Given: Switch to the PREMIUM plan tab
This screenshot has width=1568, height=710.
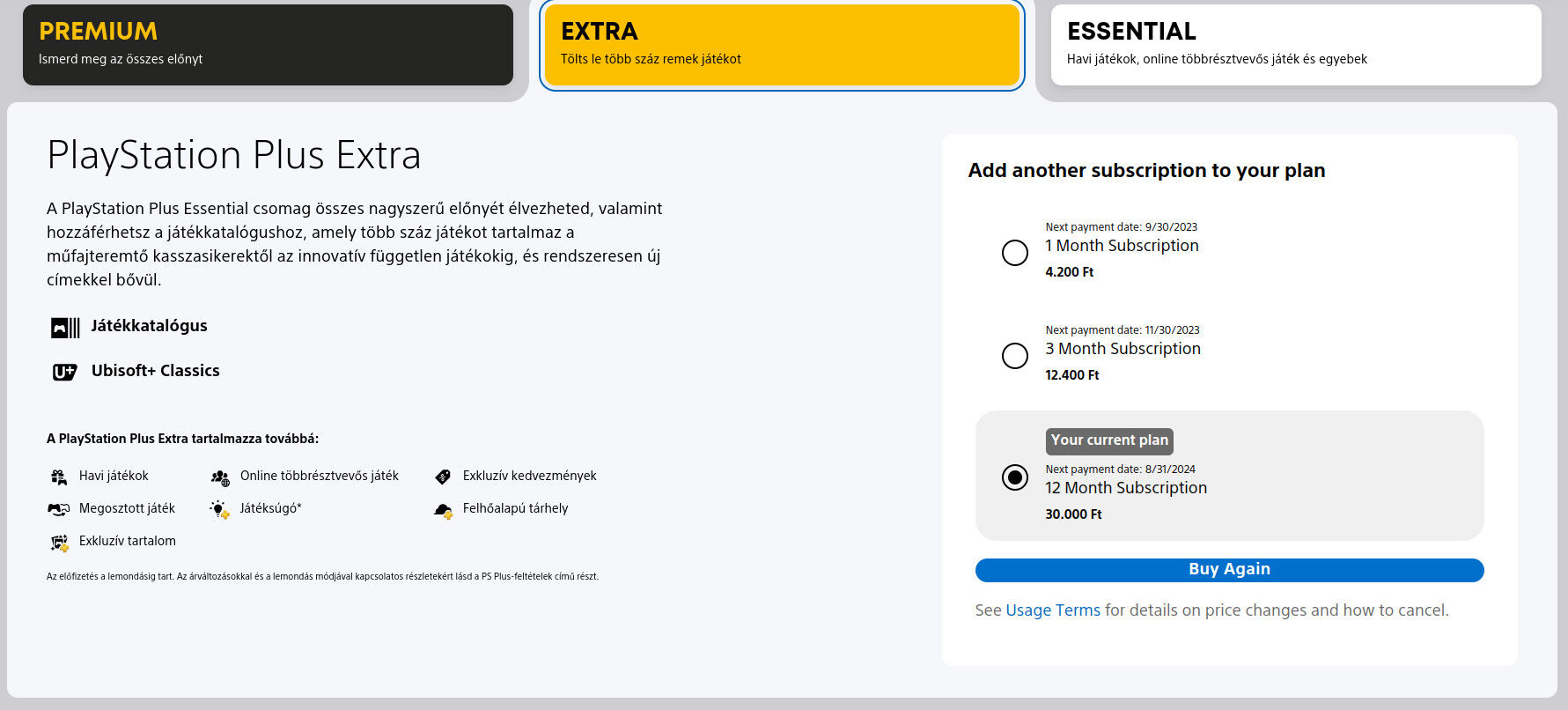Looking at the screenshot, I should tap(268, 45).
